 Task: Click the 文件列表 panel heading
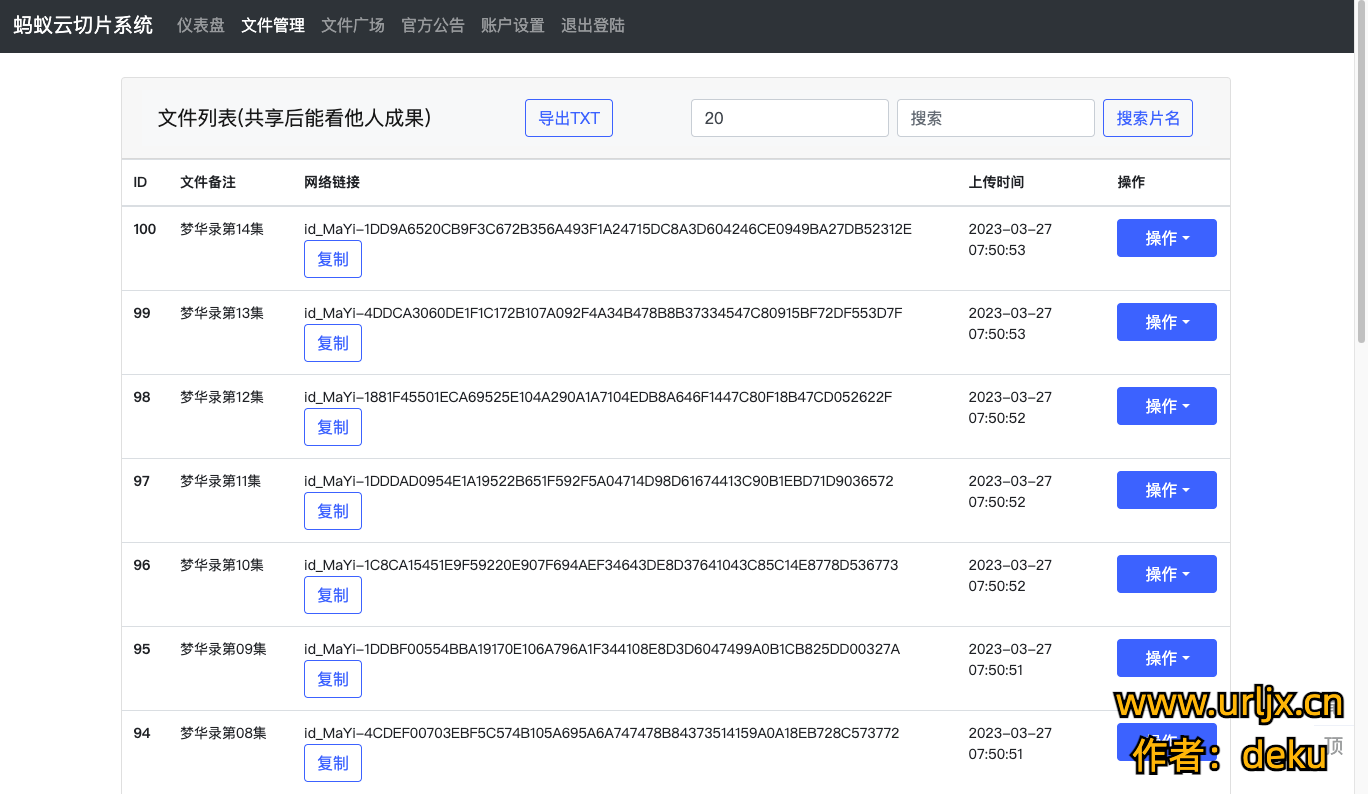[x=294, y=118]
